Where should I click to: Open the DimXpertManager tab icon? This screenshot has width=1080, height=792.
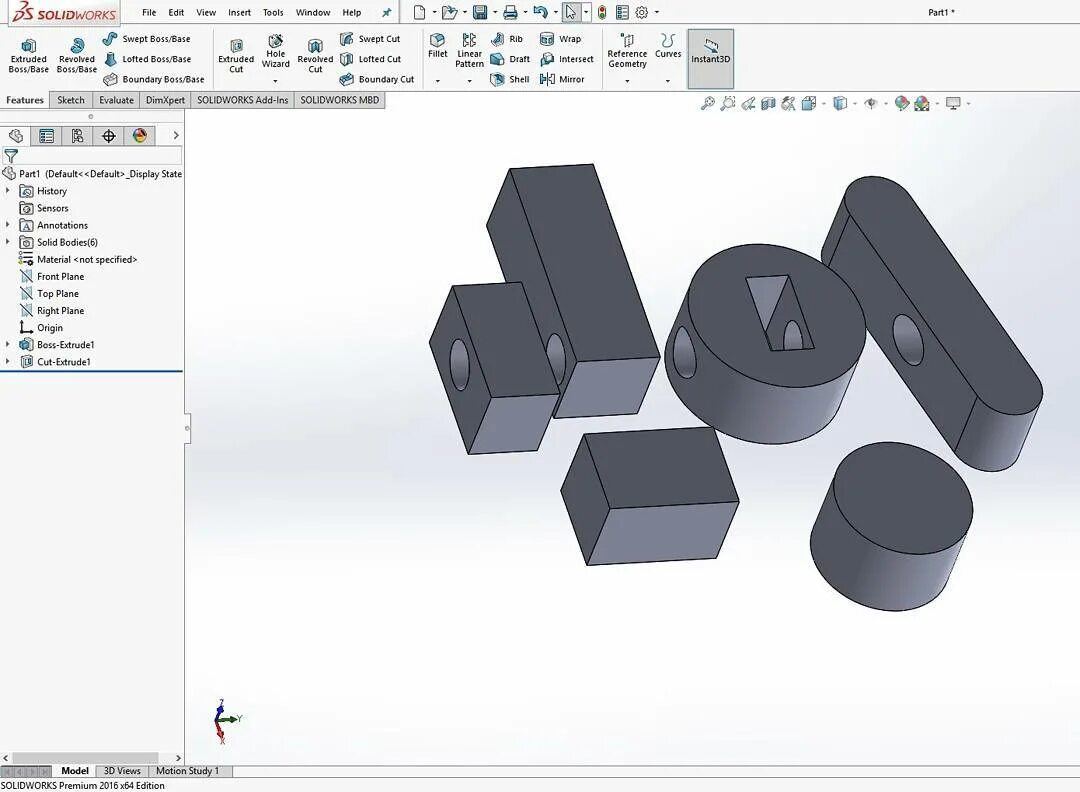click(x=108, y=136)
